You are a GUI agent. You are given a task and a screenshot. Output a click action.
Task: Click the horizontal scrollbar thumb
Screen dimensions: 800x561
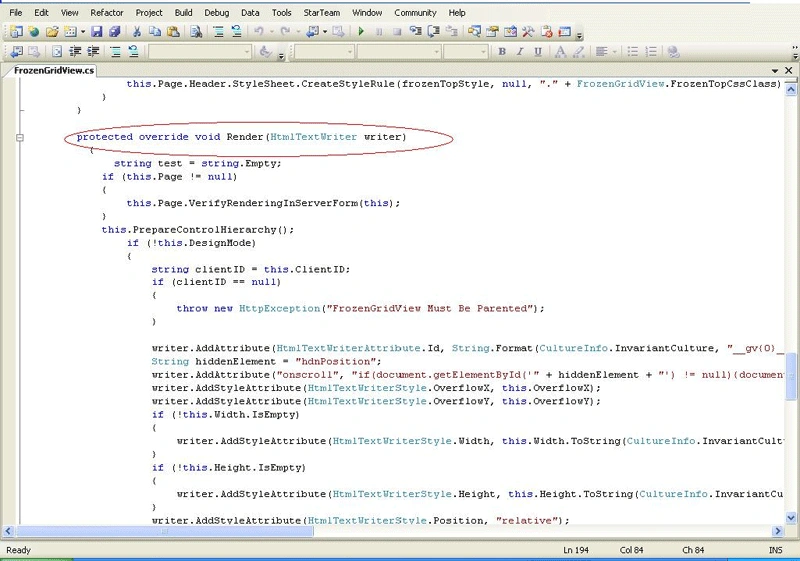(164, 531)
